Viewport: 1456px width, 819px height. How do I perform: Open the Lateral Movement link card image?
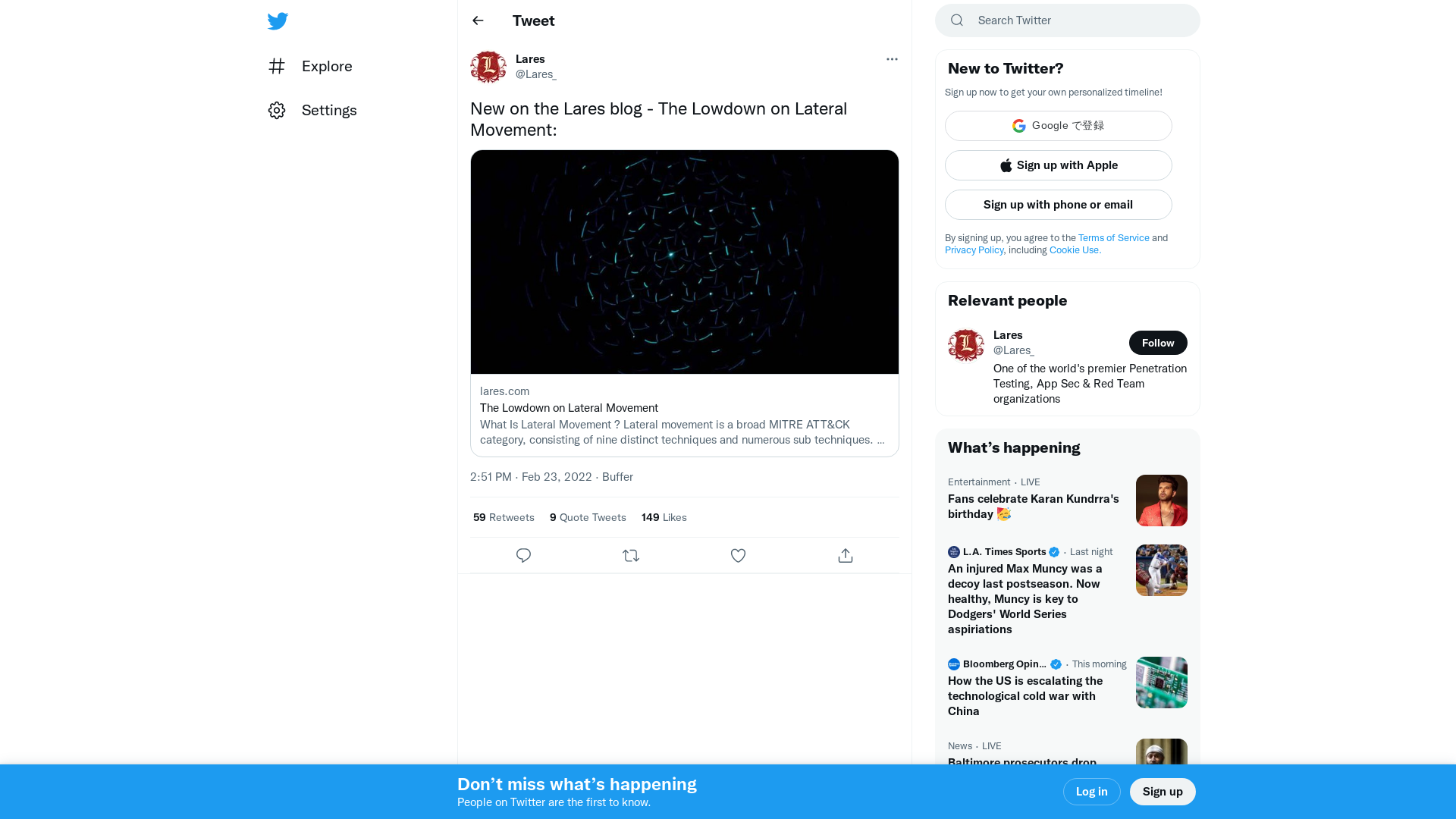click(685, 262)
